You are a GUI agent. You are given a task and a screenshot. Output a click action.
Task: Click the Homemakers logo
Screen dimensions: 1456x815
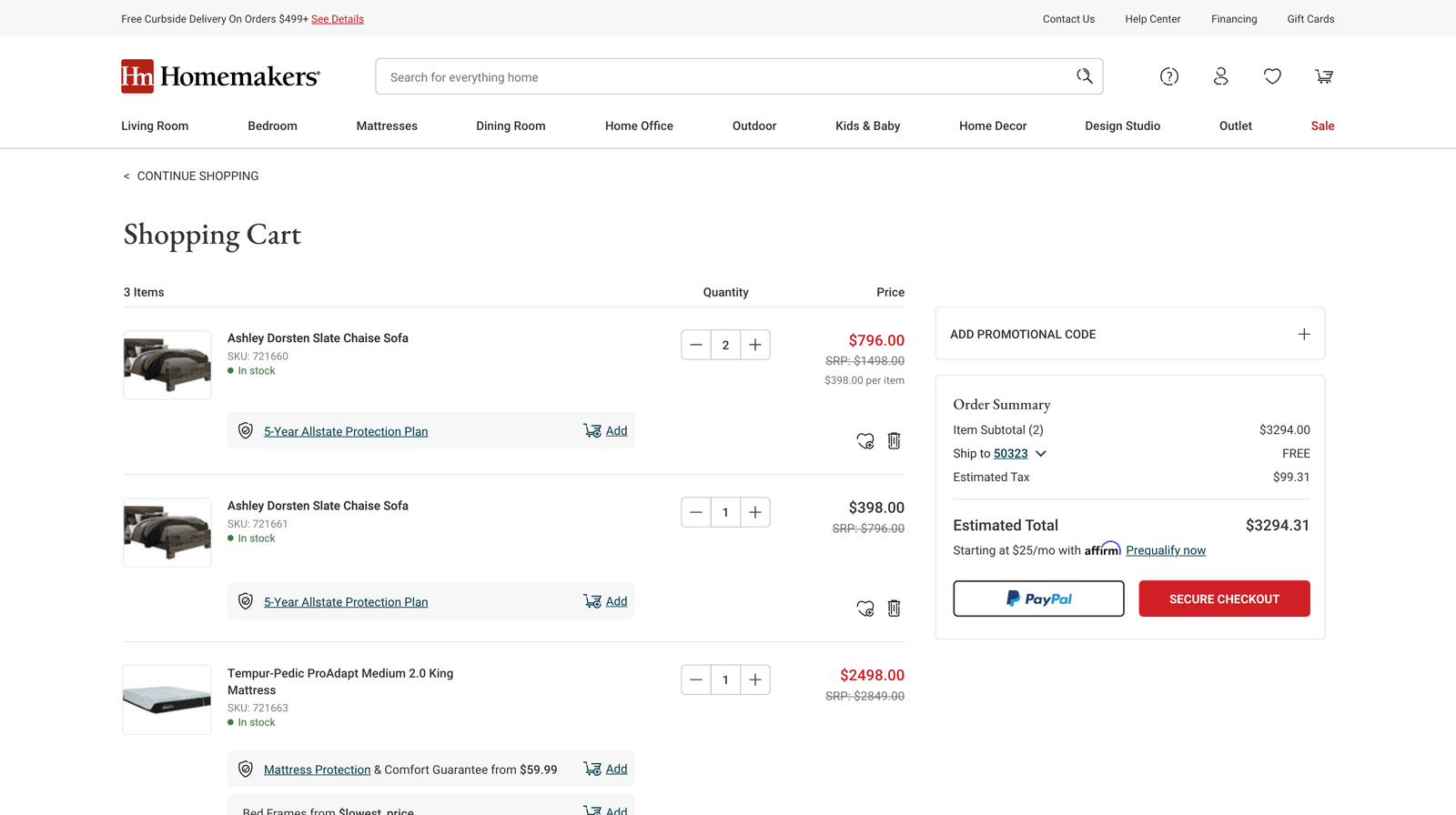click(220, 76)
